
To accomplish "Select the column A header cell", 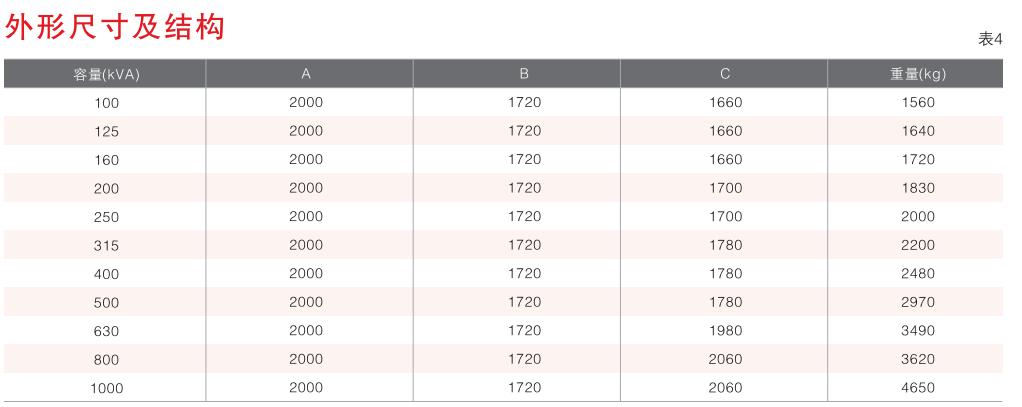I will tap(306, 74).
